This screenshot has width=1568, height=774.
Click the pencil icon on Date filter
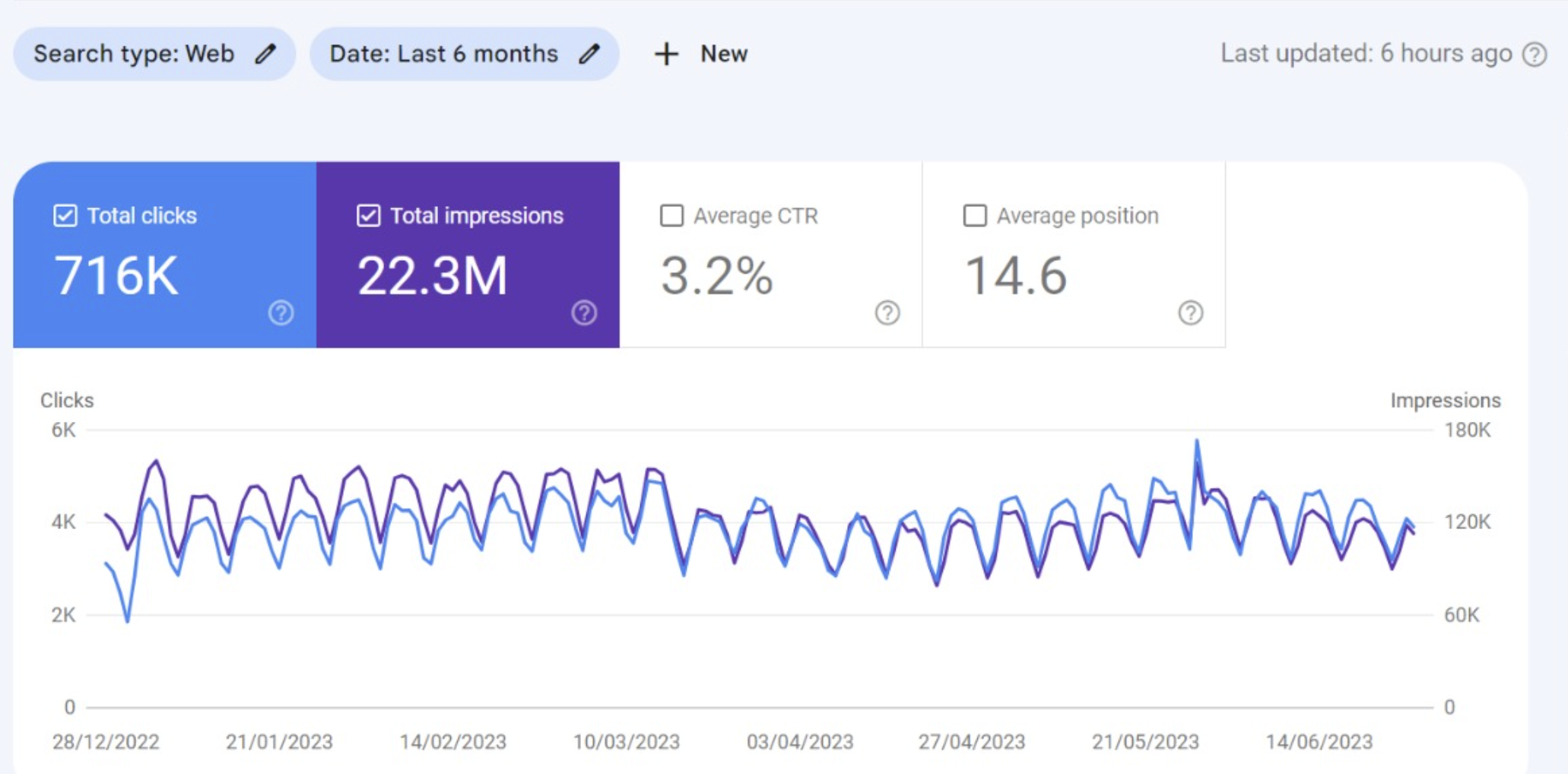589,53
